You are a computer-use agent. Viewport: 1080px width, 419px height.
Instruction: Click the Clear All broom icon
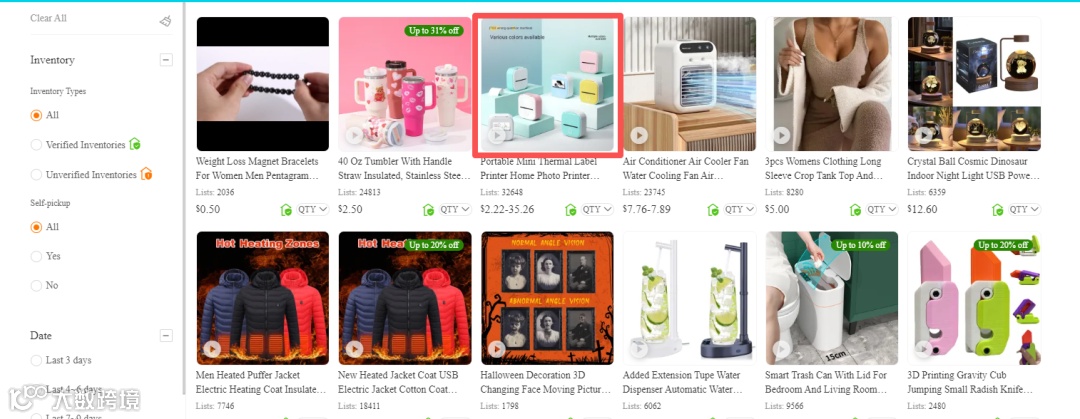tap(165, 21)
